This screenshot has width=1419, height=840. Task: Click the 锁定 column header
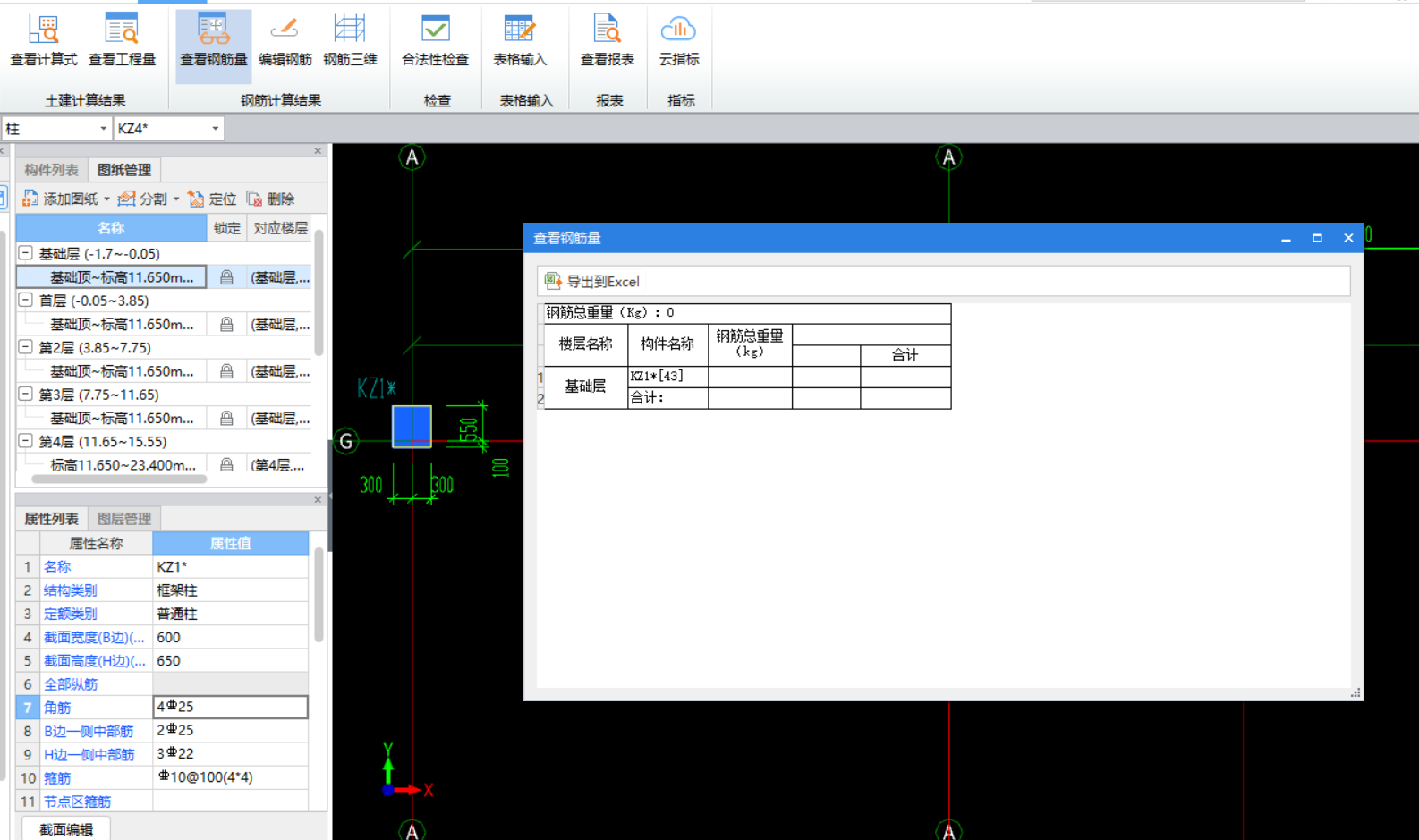226,228
